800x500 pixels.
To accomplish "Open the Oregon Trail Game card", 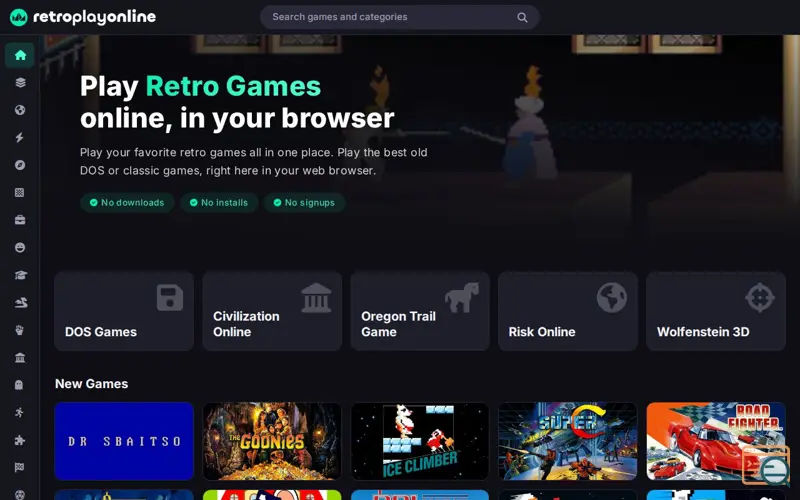I will point(420,311).
